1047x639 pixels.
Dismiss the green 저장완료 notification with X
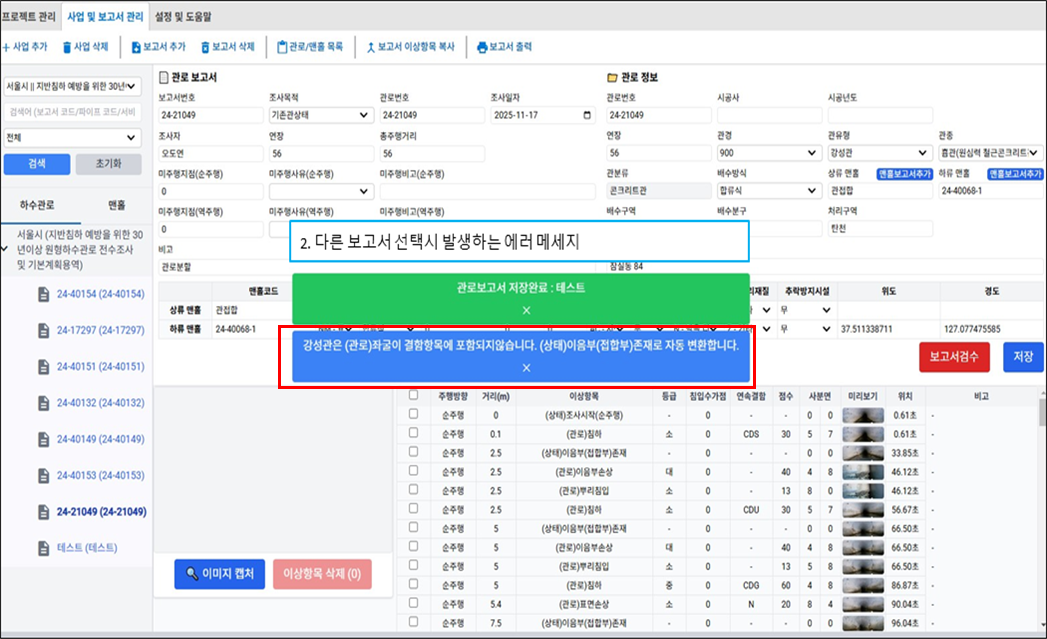click(x=526, y=310)
